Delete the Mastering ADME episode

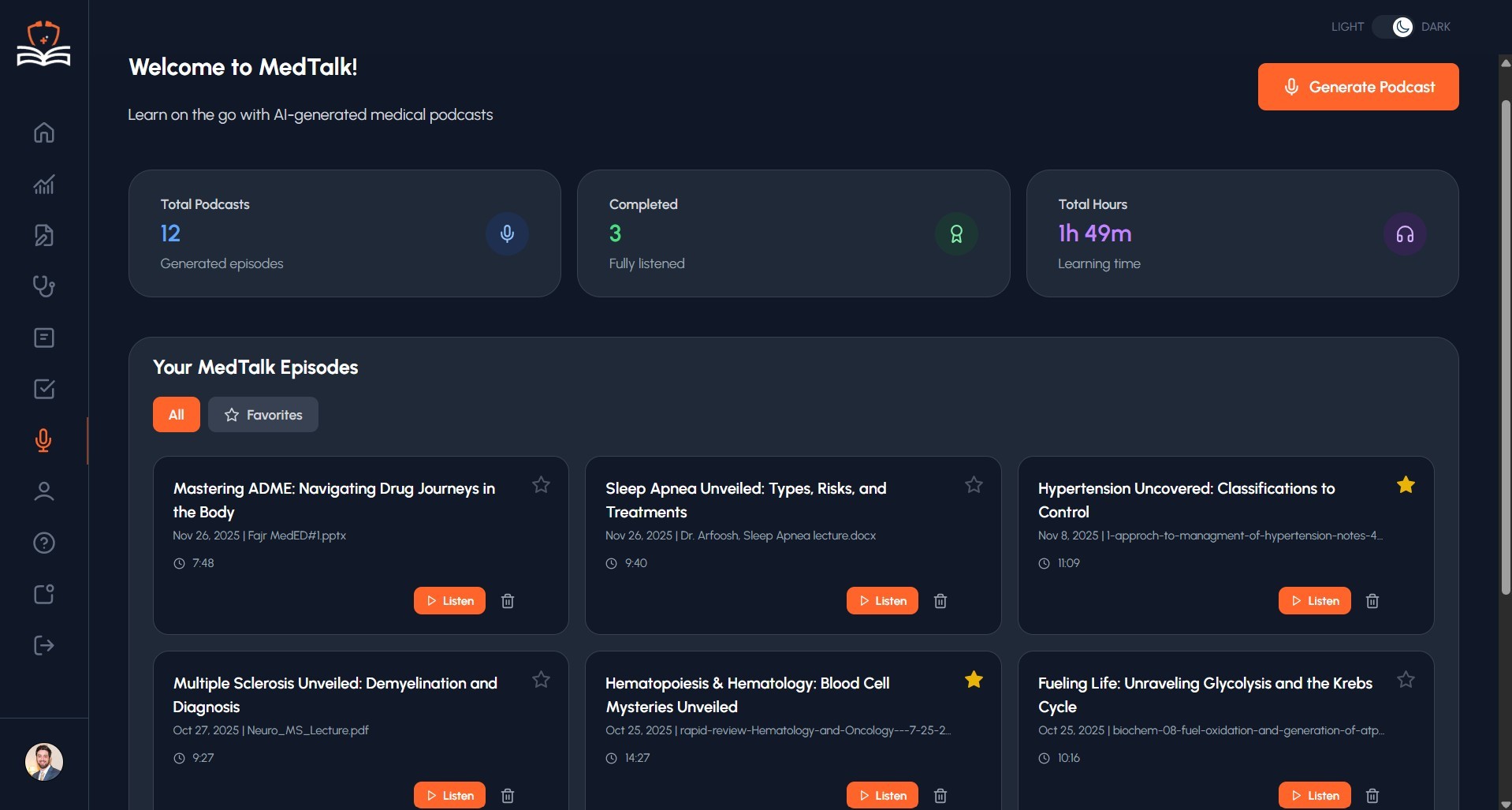[508, 601]
